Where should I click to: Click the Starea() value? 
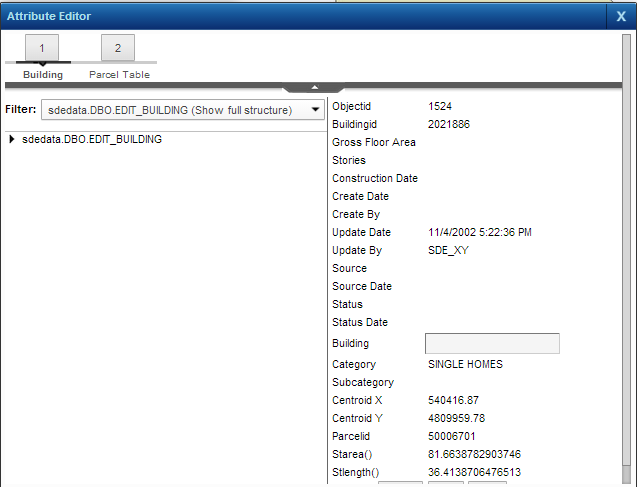coord(474,454)
